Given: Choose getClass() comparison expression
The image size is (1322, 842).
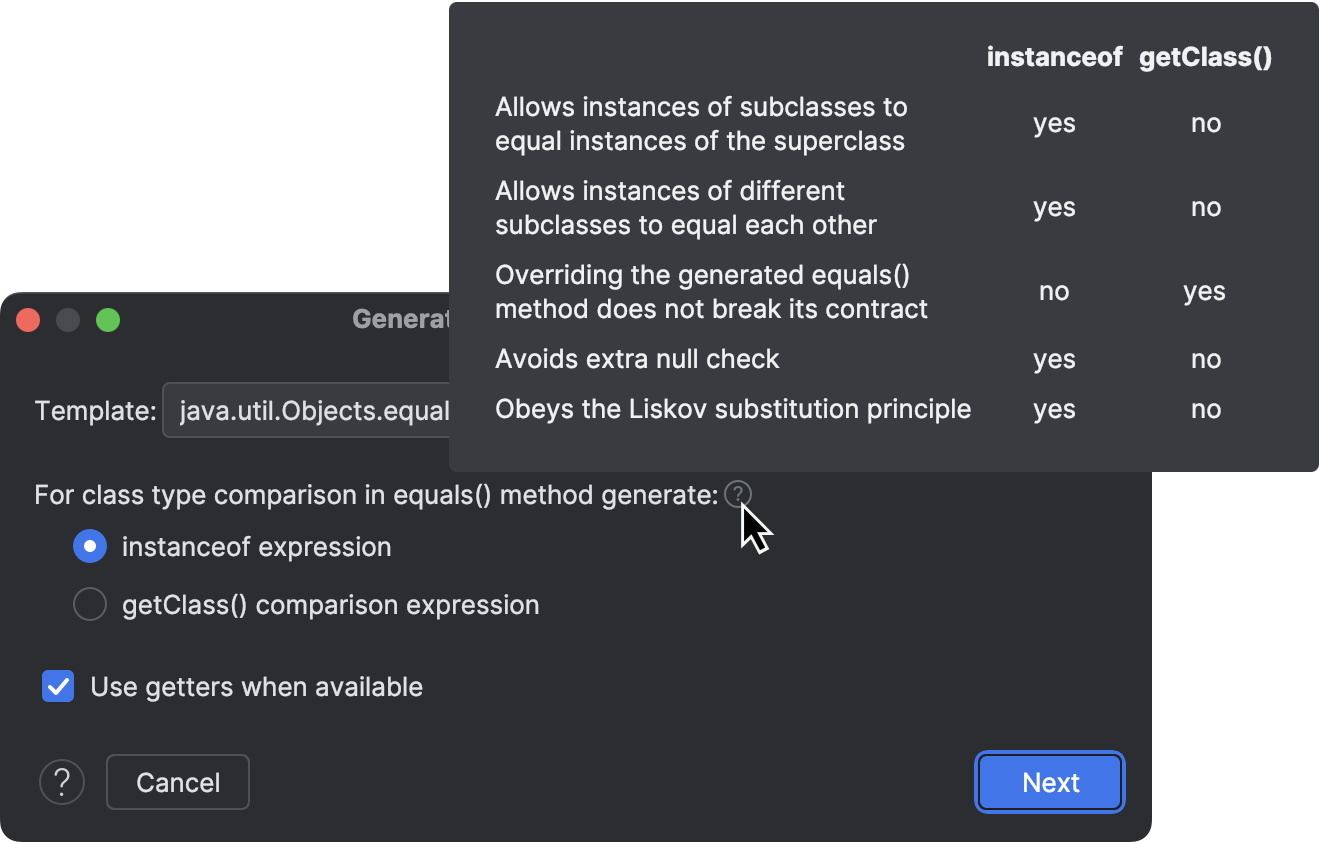Looking at the screenshot, I should pos(90,604).
